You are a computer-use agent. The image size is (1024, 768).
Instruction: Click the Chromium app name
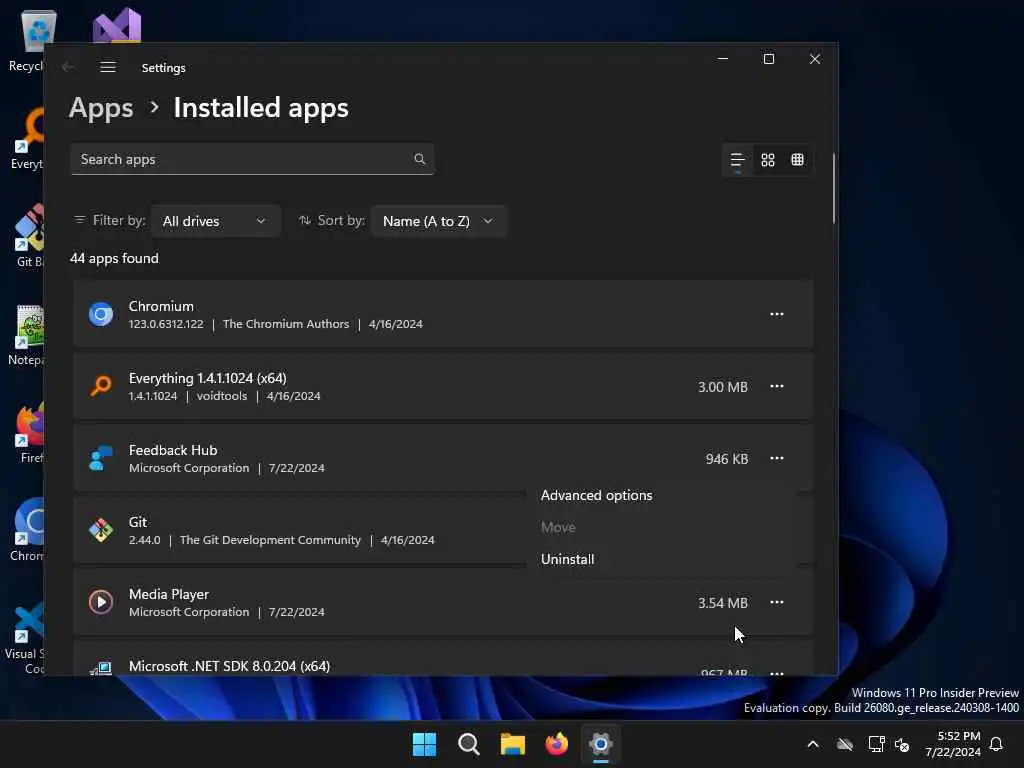(161, 306)
